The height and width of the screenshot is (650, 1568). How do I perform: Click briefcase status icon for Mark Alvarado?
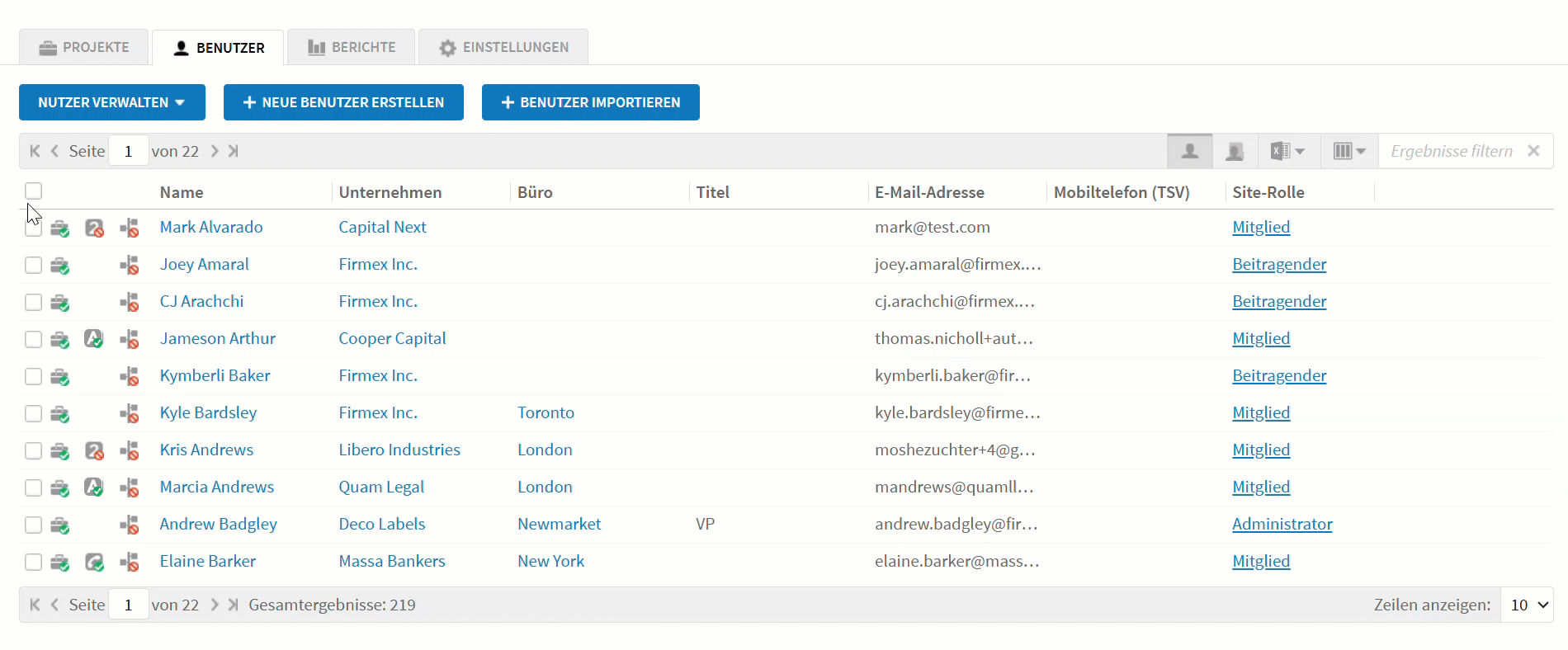(x=59, y=228)
